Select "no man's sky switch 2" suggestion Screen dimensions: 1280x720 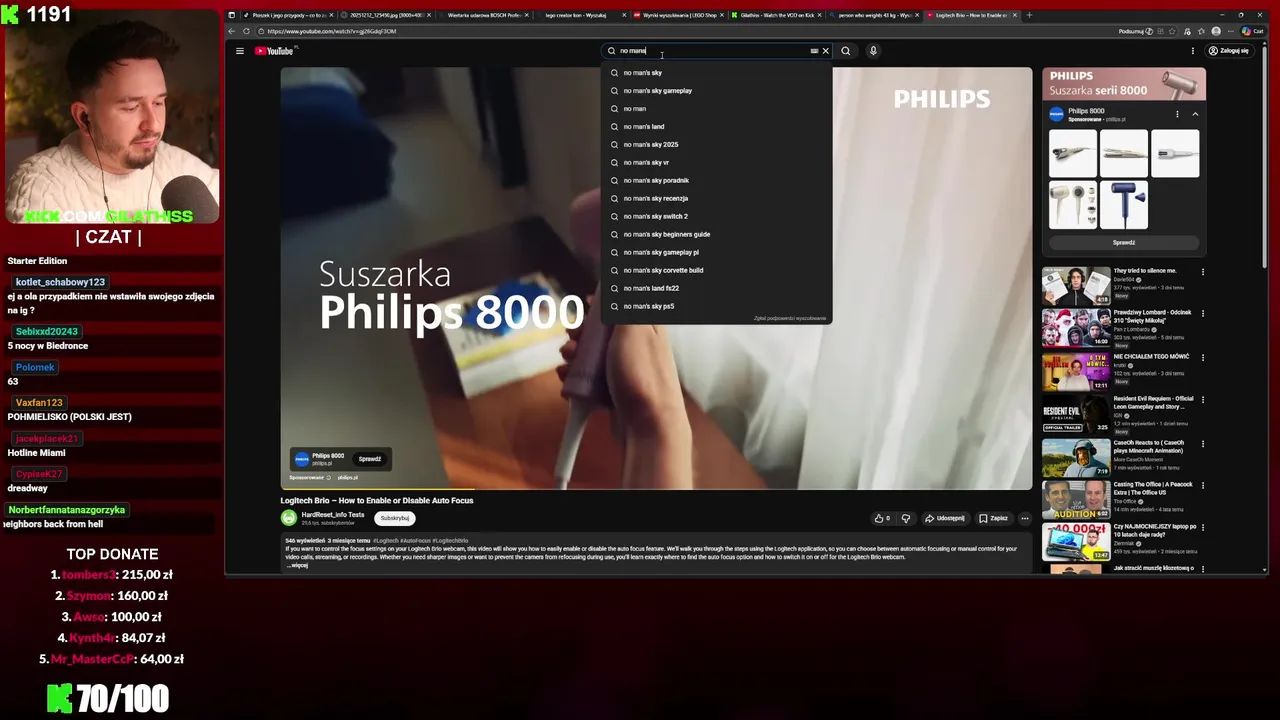[x=716, y=217]
